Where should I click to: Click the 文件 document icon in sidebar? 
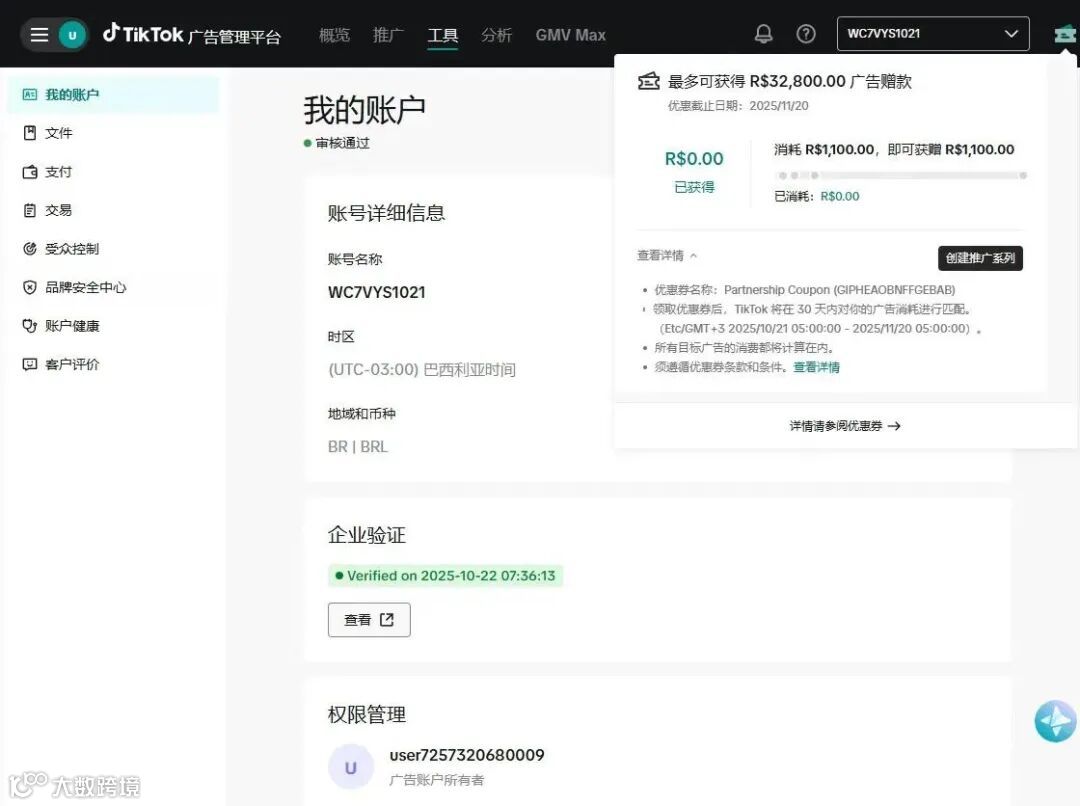click(x=30, y=133)
